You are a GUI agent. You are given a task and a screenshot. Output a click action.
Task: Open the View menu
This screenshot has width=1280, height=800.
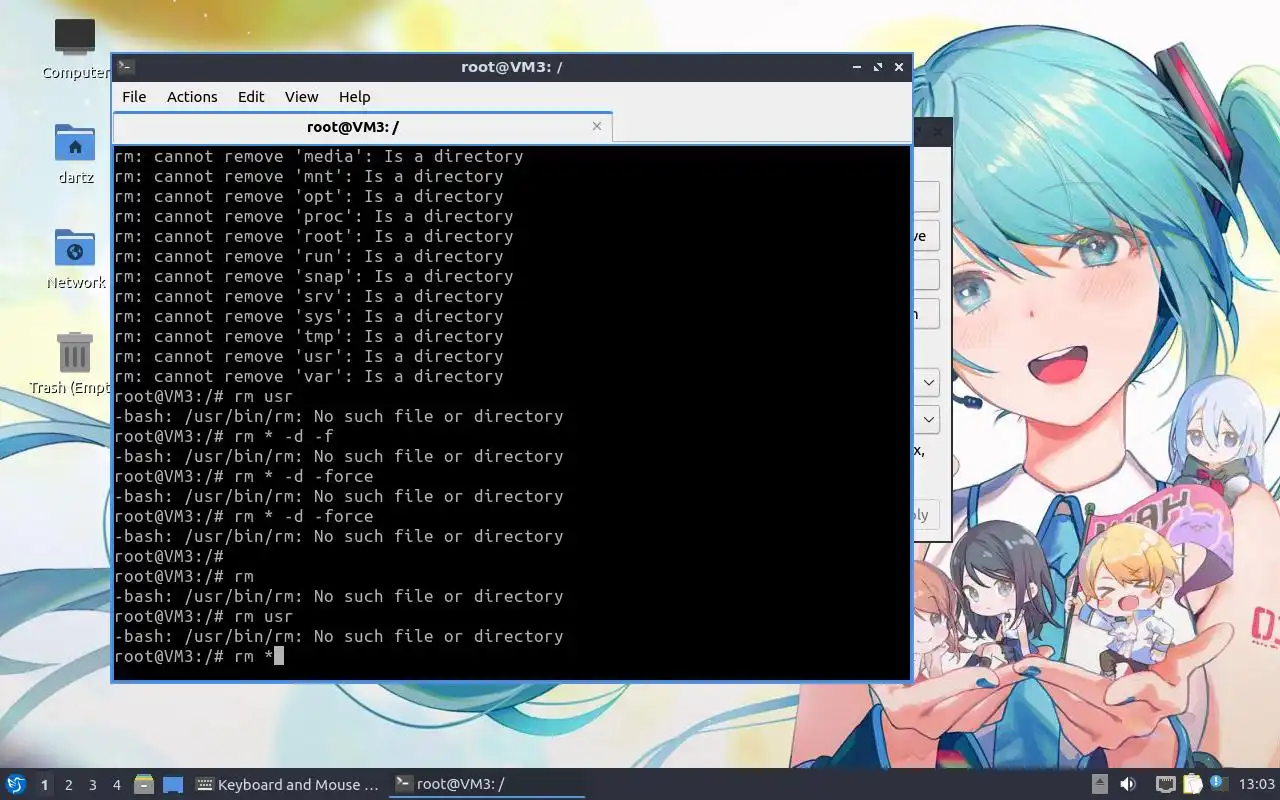(301, 97)
